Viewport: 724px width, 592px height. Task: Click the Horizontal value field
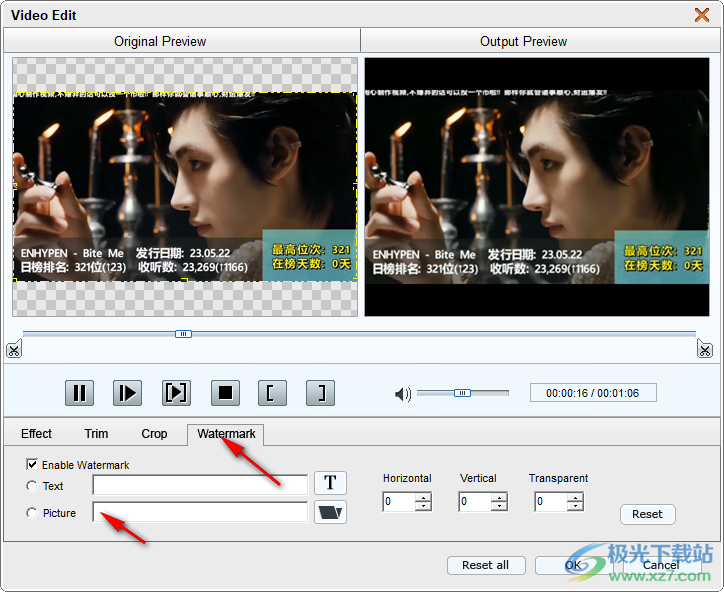pyautogui.click(x=399, y=501)
